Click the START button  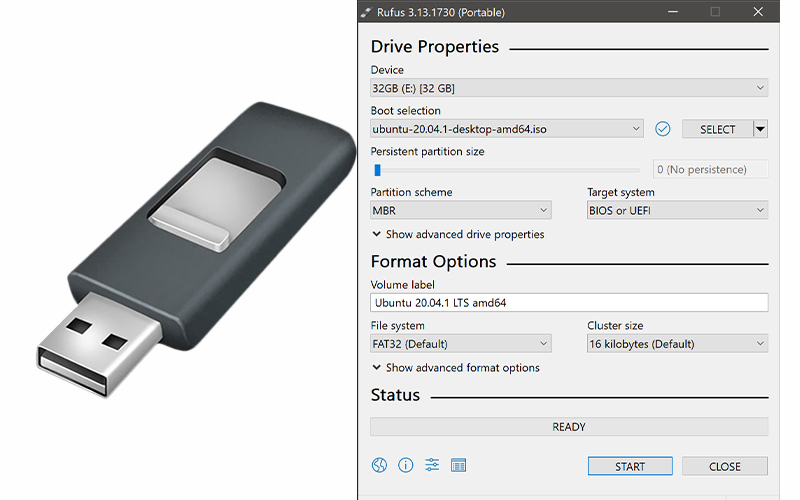point(630,466)
